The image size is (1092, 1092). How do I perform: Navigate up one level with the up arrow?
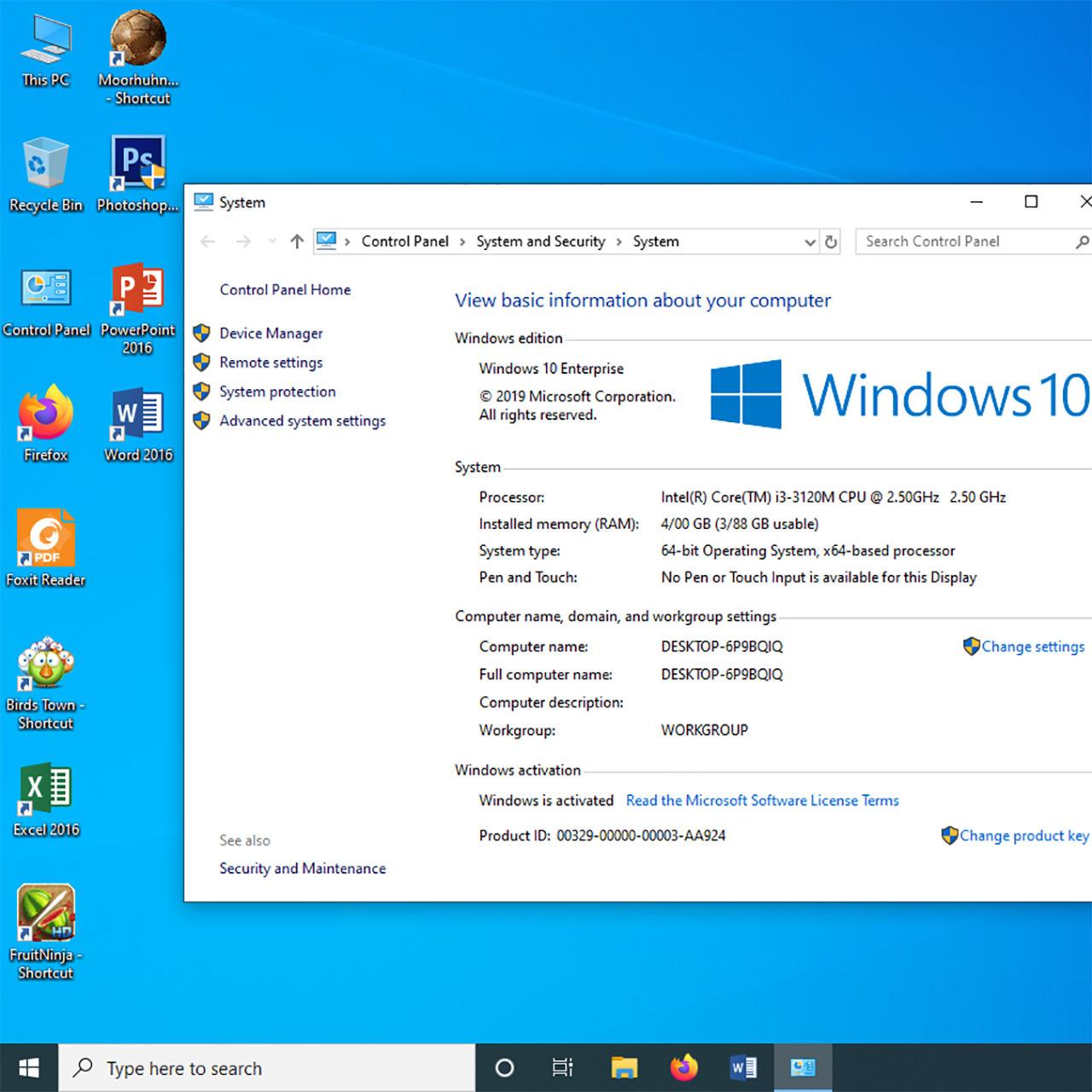[x=297, y=242]
